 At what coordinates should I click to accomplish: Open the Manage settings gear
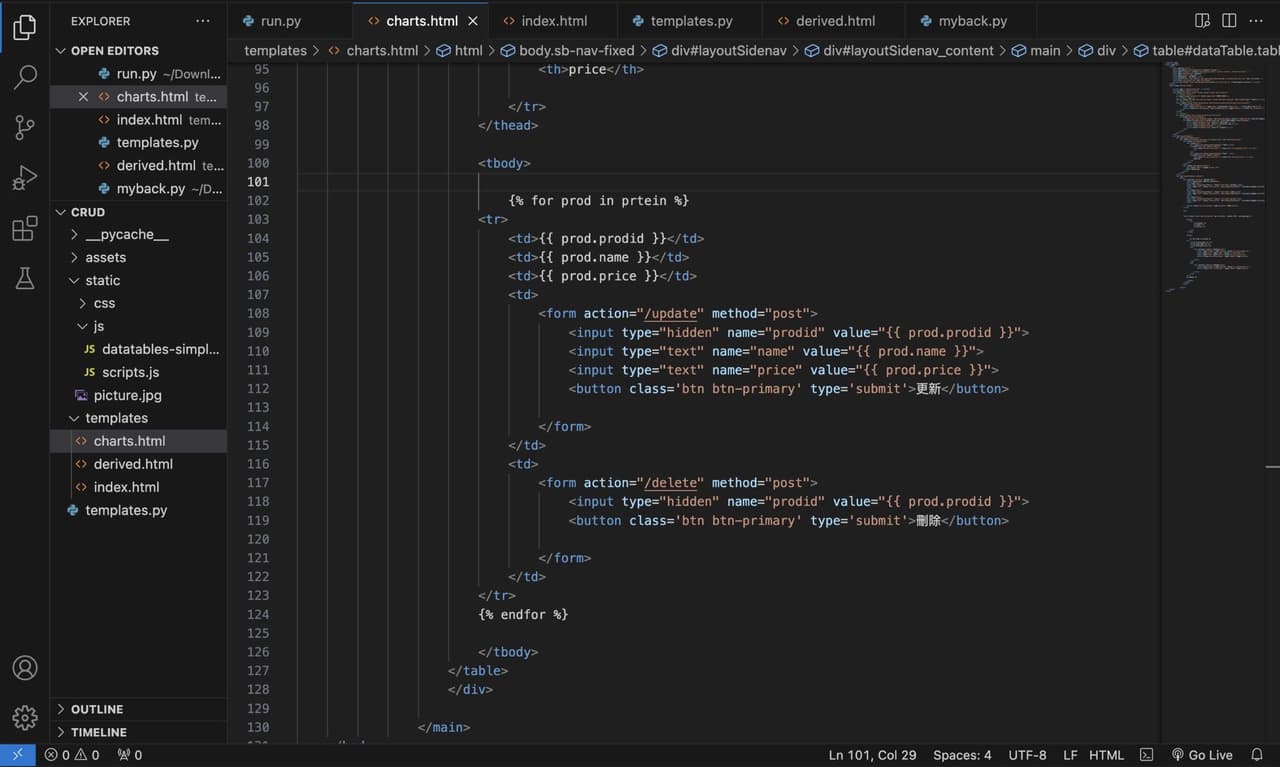(x=25, y=716)
